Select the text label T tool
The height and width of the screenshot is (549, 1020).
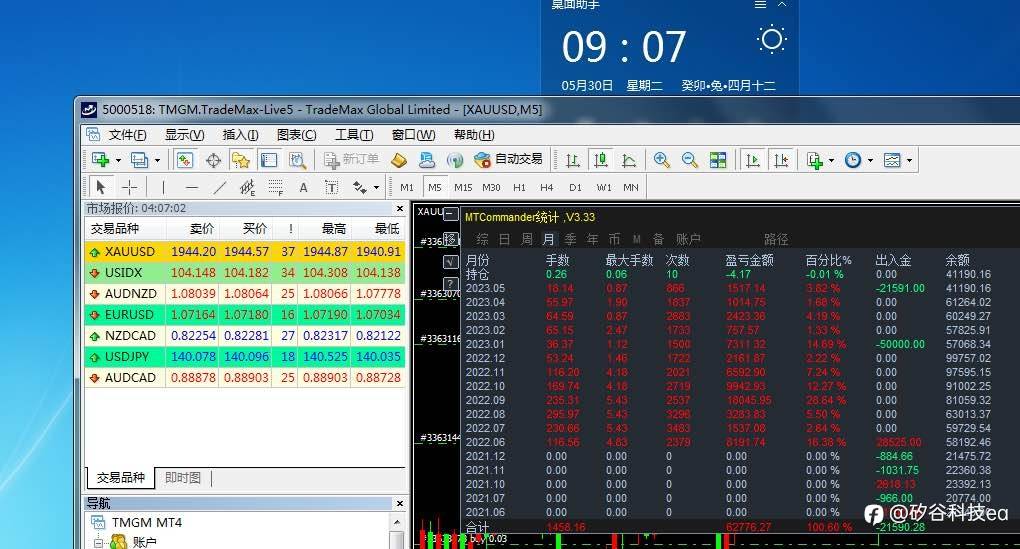pyautogui.click(x=331, y=187)
